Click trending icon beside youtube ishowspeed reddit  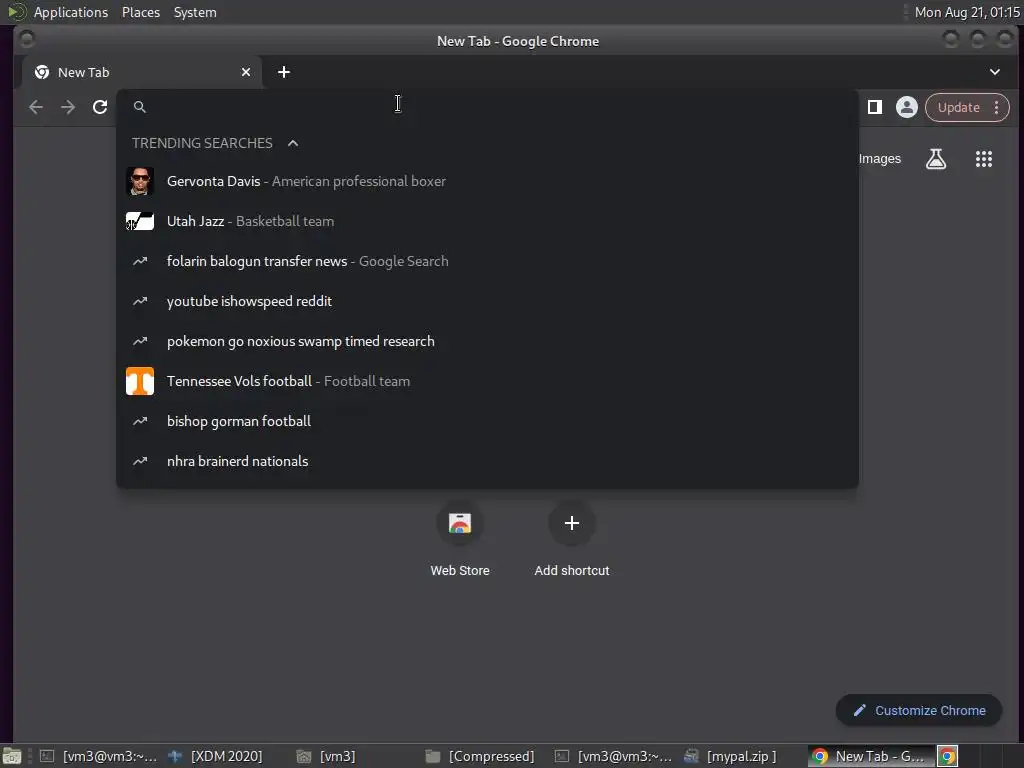140,301
